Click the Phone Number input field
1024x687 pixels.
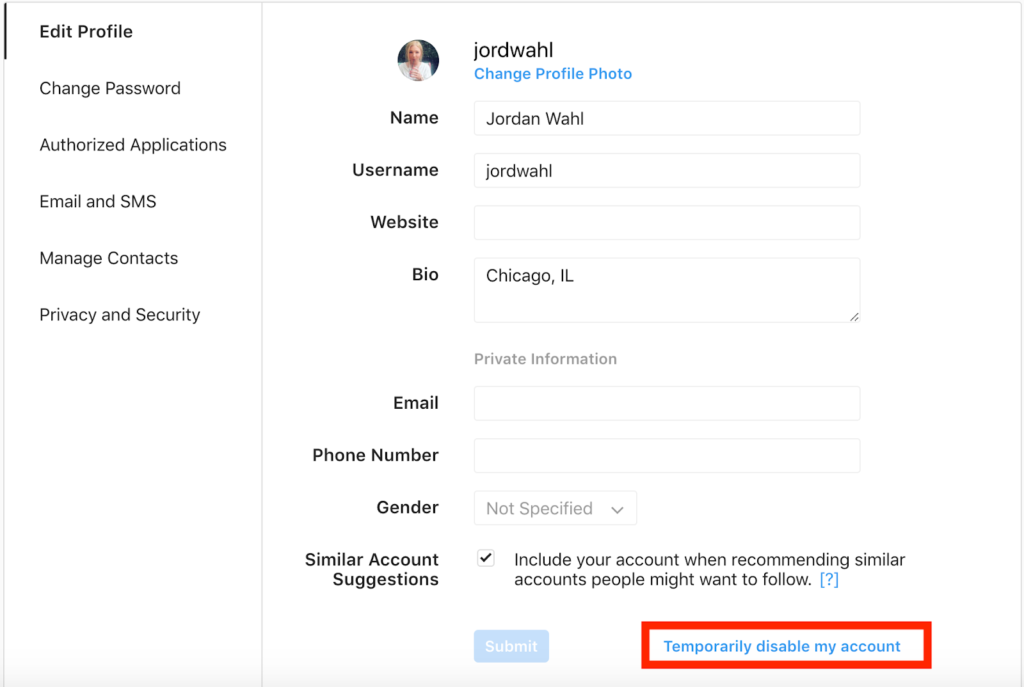(x=667, y=455)
